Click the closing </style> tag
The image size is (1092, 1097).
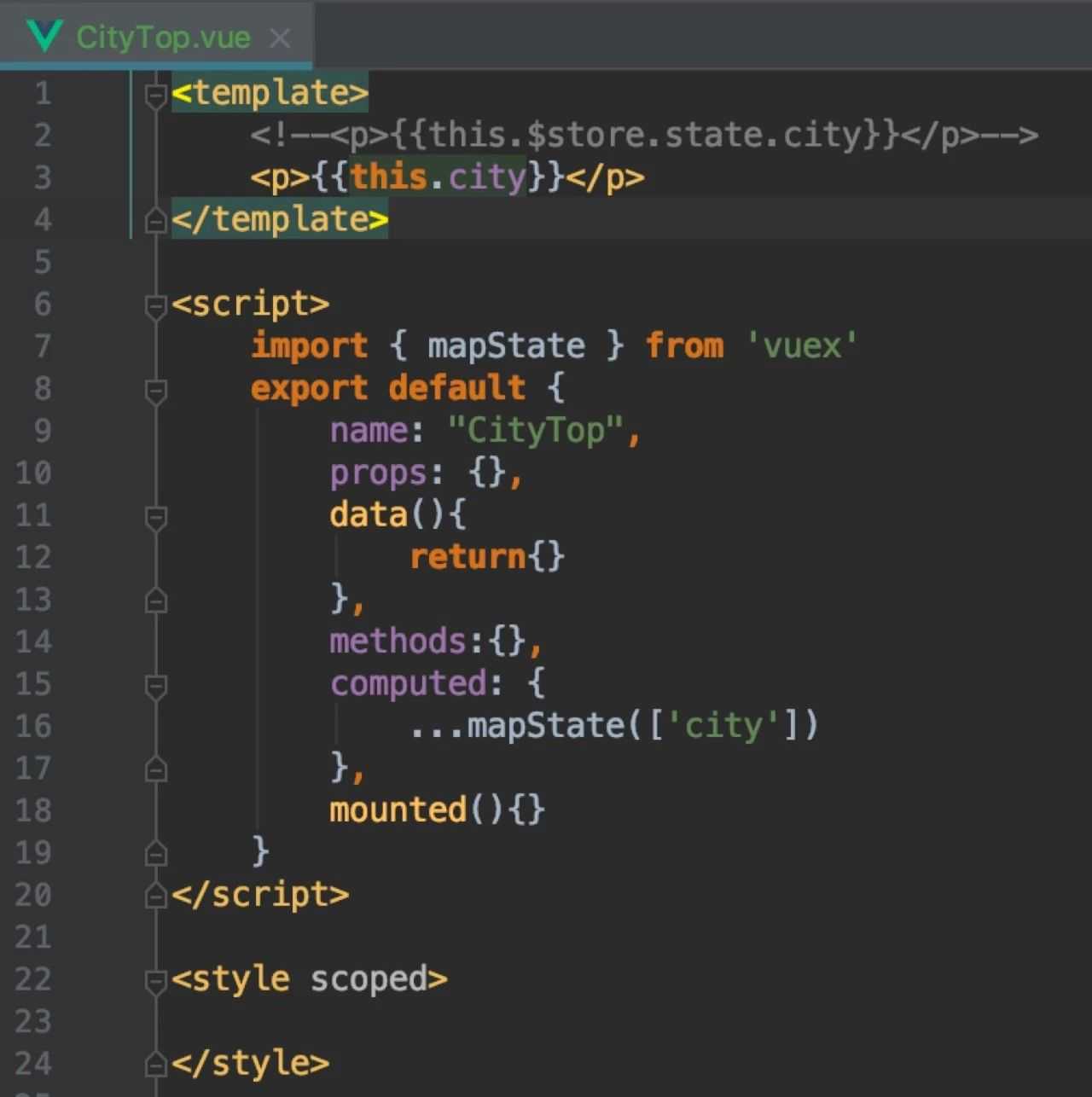pyautogui.click(x=250, y=1063)
